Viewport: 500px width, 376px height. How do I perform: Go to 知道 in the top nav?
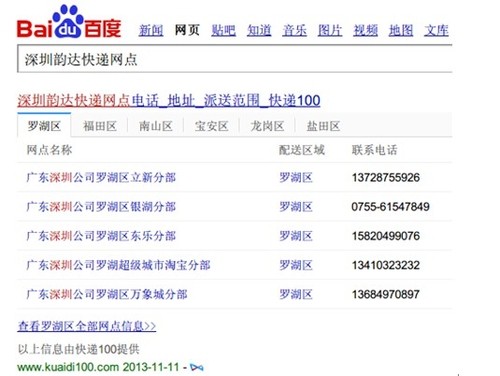pos(259,30)
